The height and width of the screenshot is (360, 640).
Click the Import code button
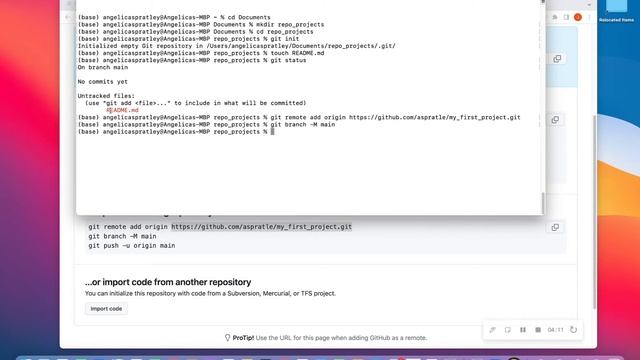point(106,309)
